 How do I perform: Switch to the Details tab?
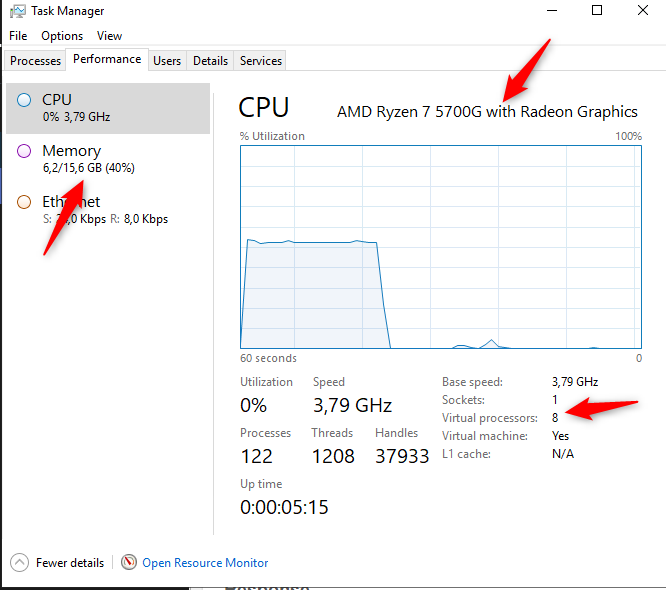[210, 61]
